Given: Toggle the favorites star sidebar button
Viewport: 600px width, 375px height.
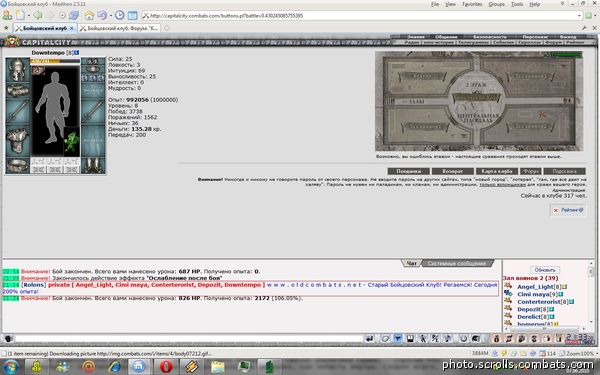Looking at the screenshot, I should [6, 28].
